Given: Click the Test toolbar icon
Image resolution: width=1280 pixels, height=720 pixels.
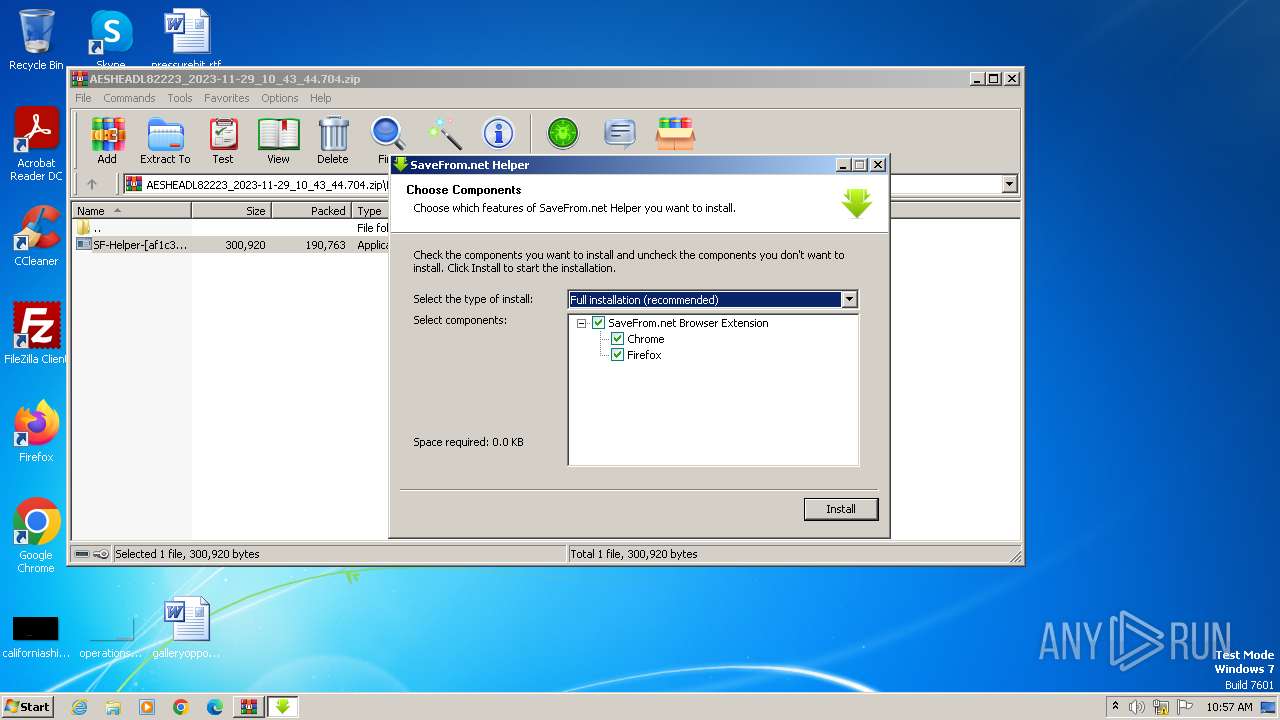Looking at the screenshot, I should click(223, 141).
